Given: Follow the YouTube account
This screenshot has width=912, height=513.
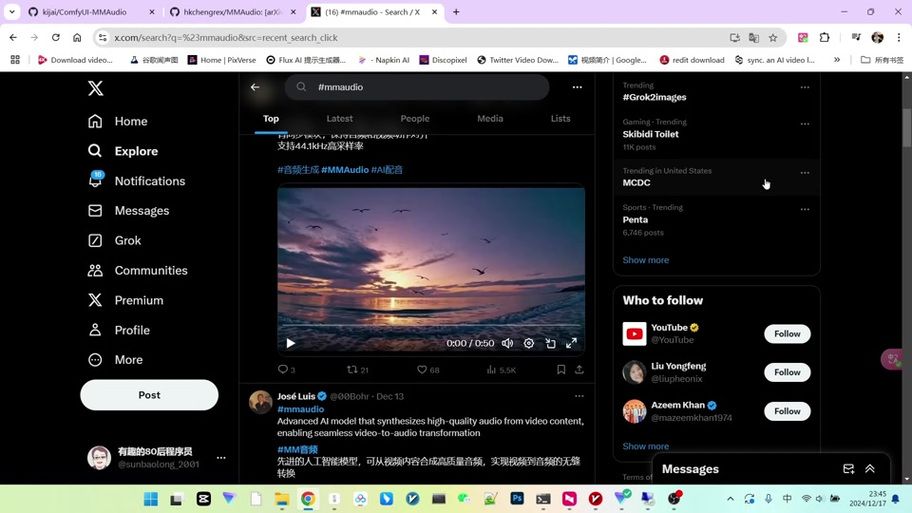Looking at the screenshot, I should 786,334.
